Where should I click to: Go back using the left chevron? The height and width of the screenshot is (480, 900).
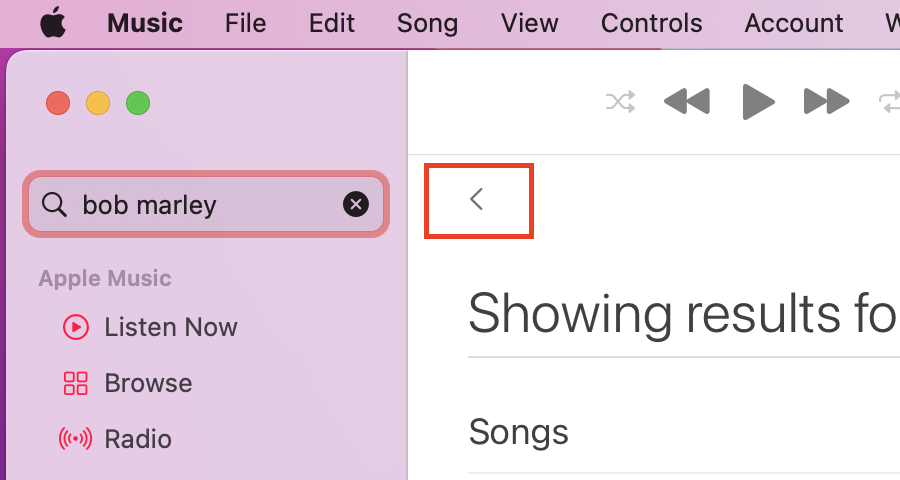click(476, 199)
